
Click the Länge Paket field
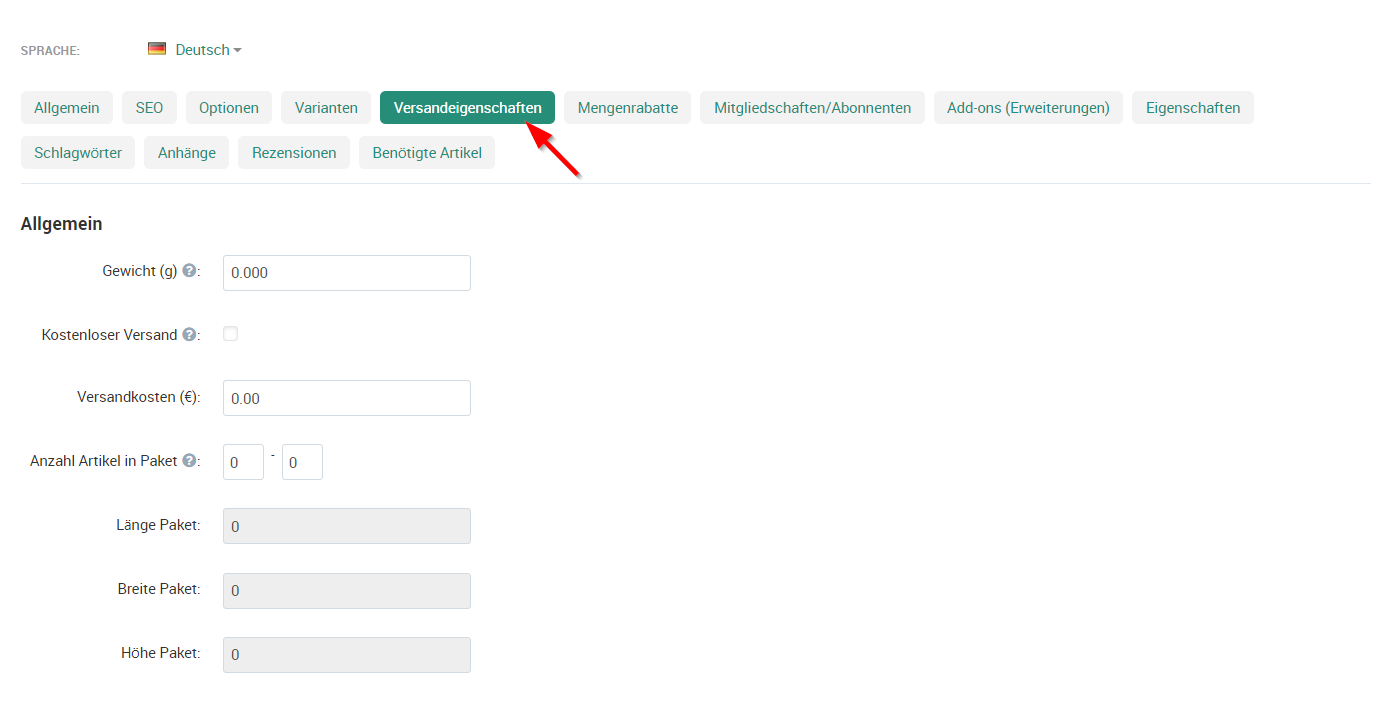click(347, 526)
